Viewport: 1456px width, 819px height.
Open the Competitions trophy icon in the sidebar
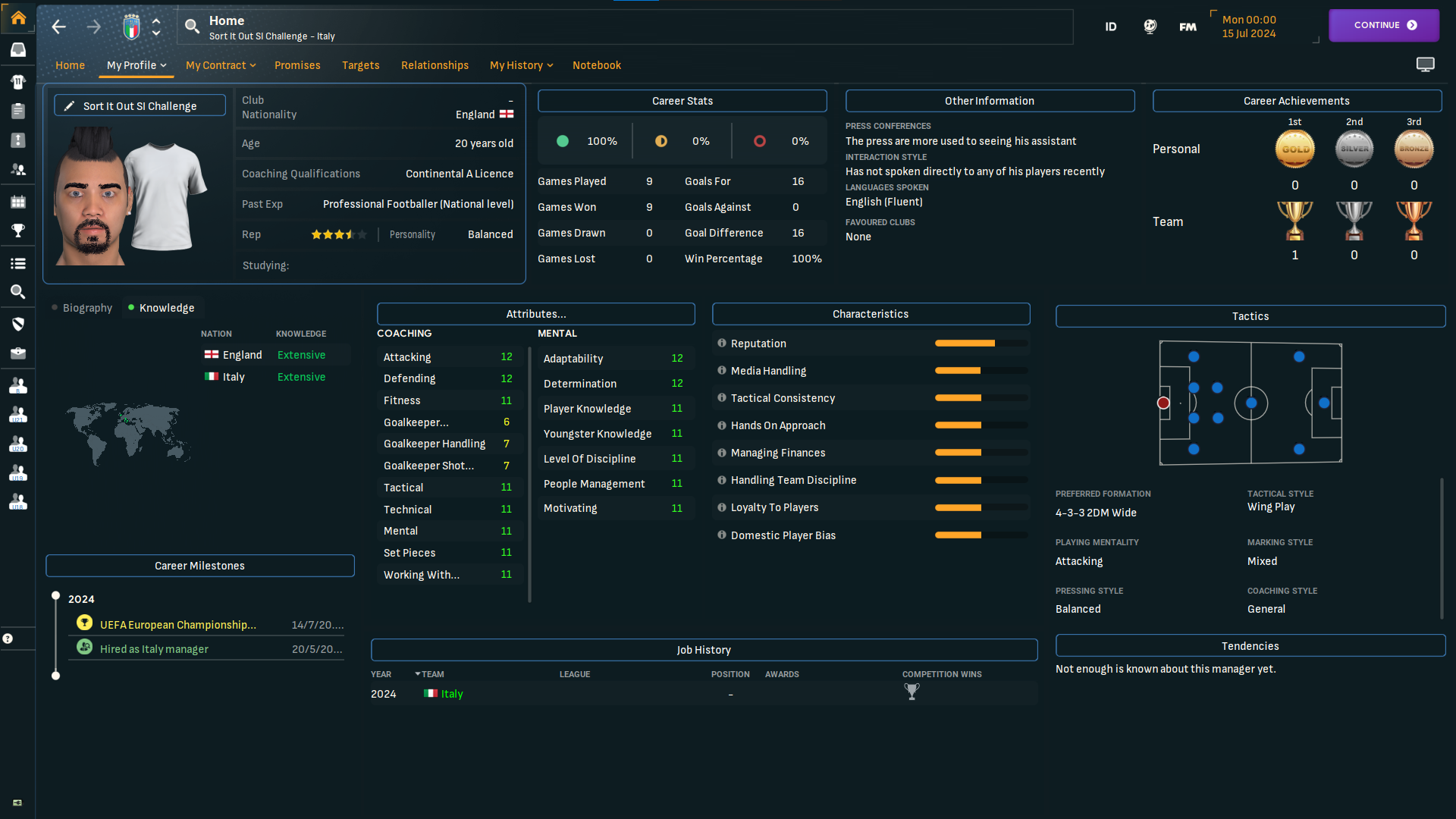tap(18, 231)
